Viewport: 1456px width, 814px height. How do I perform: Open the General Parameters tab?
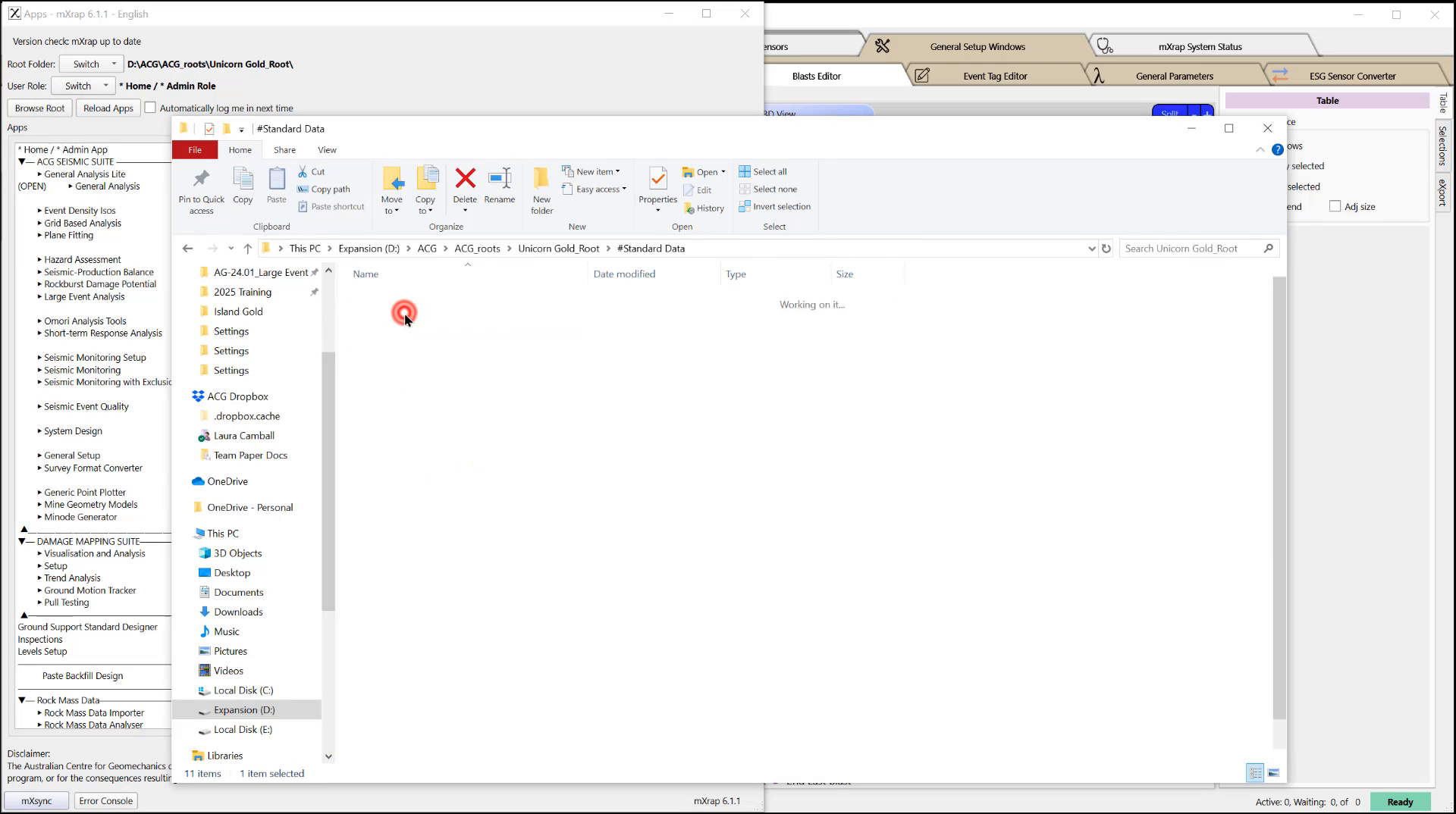[x=1174, y=76]
